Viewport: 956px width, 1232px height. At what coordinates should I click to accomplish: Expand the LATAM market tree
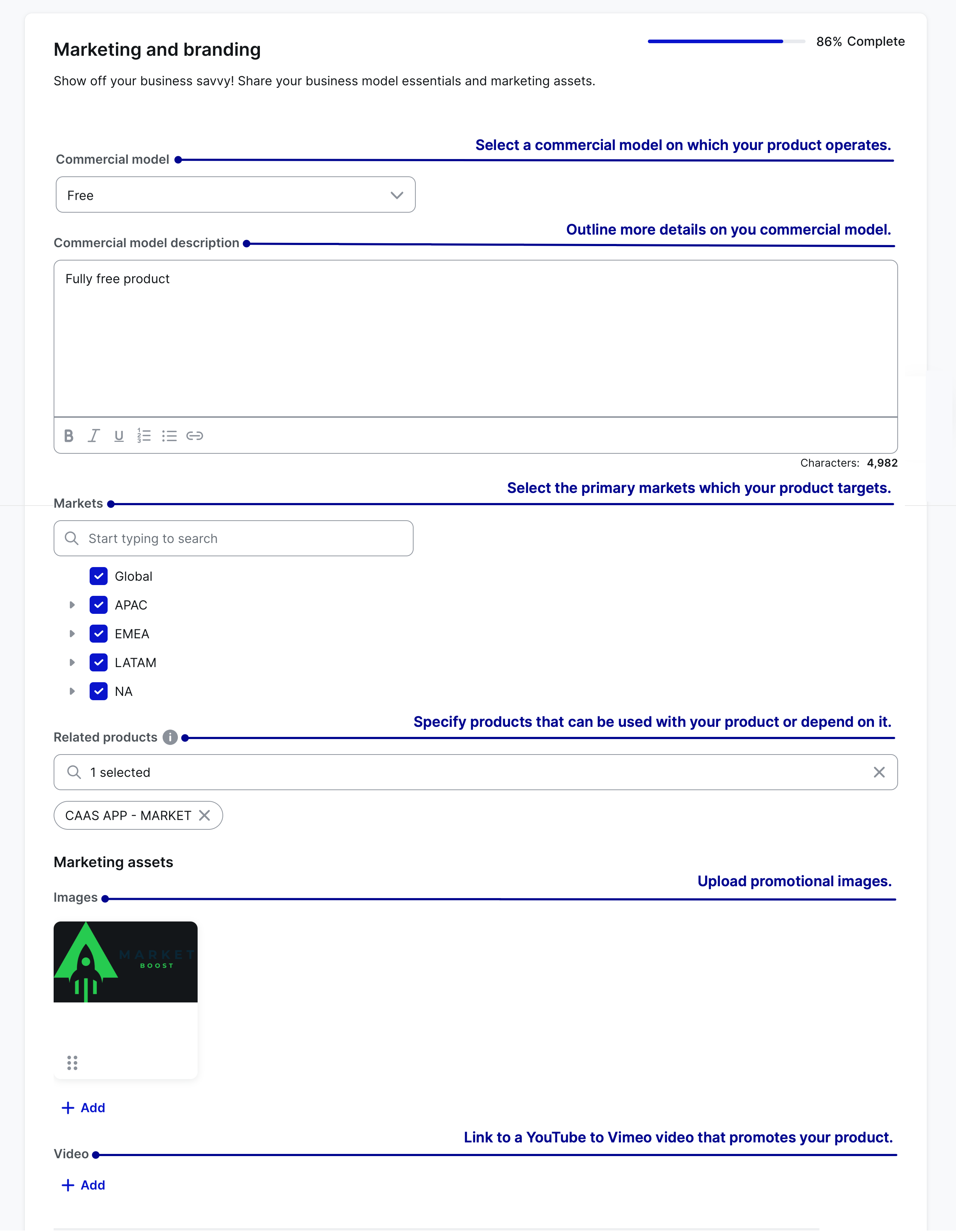point(72,663)
